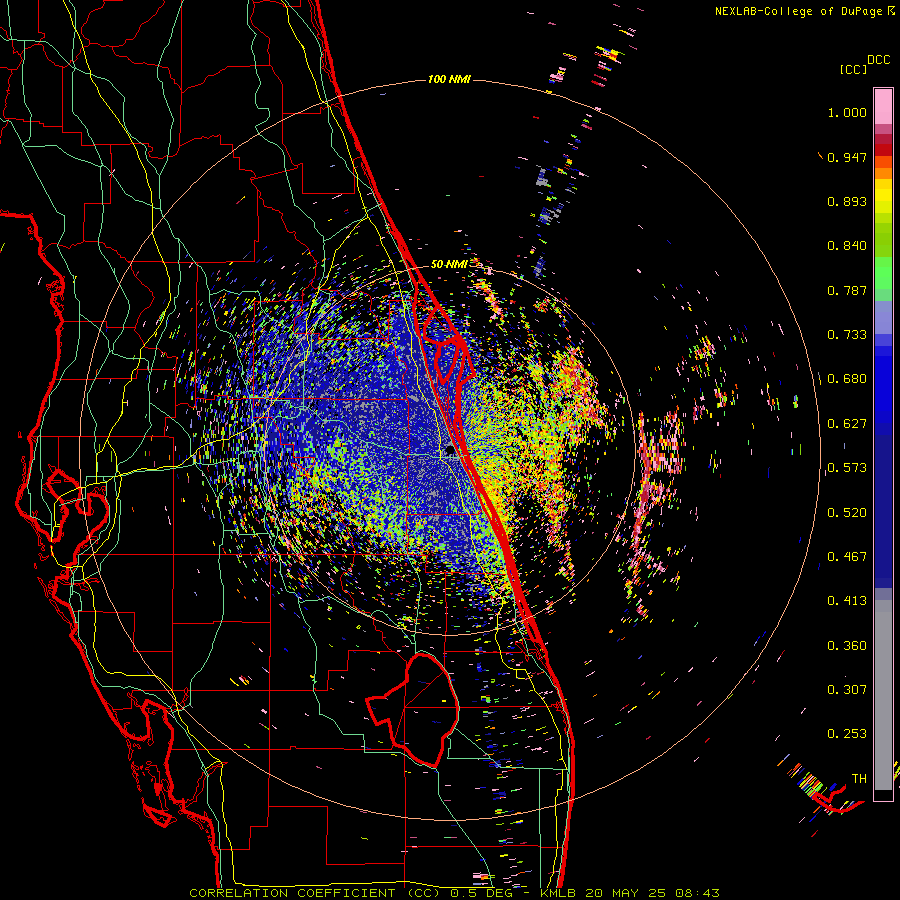Click the black radar site dot at center
Image resolution: width=900 pixels, height=900 pixels.
coord(451,451)
